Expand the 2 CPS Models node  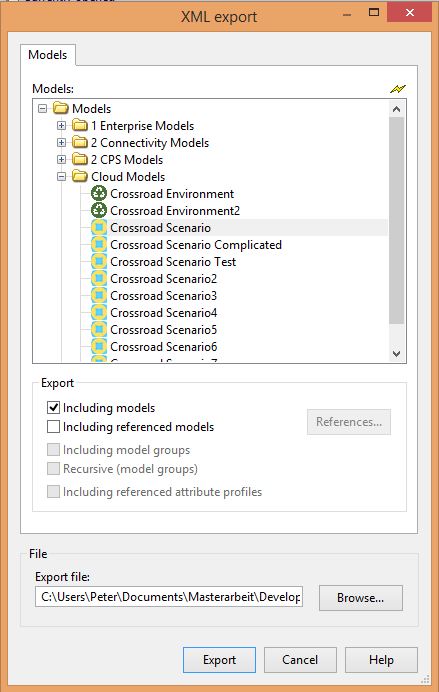click(61, 159)
